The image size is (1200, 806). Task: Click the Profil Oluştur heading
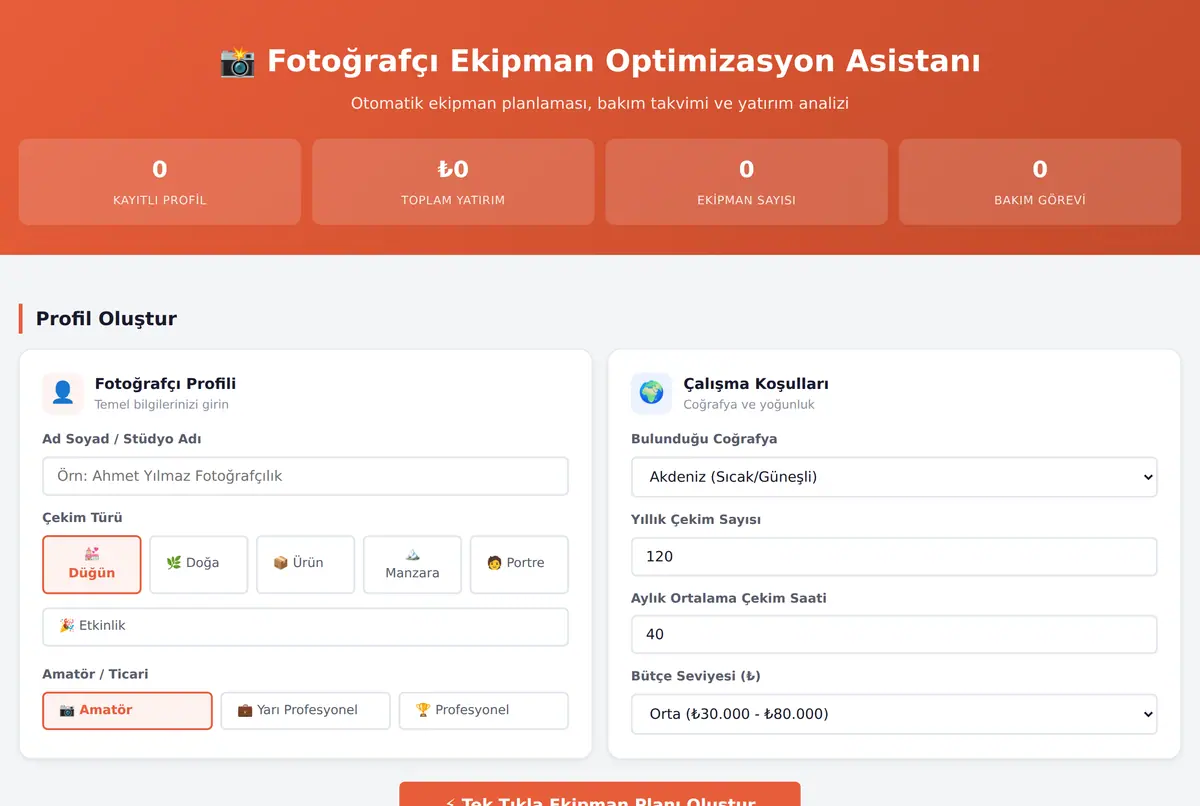coord(106,319)
